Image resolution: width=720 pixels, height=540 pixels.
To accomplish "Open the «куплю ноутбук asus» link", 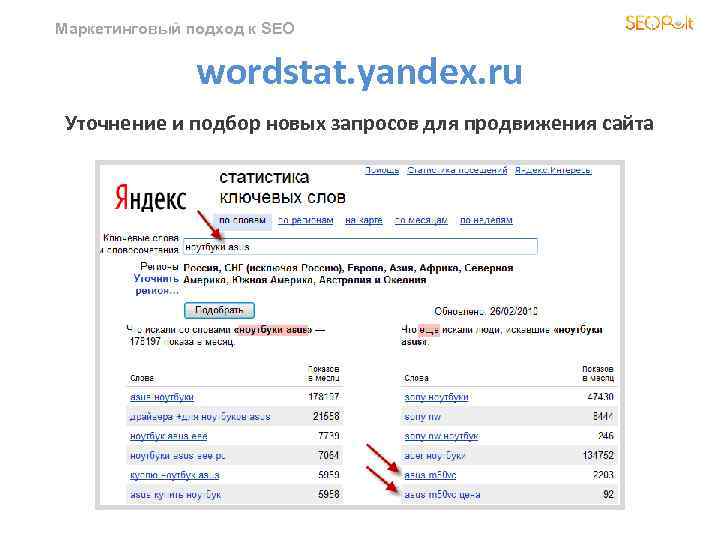I will point(174,475).
